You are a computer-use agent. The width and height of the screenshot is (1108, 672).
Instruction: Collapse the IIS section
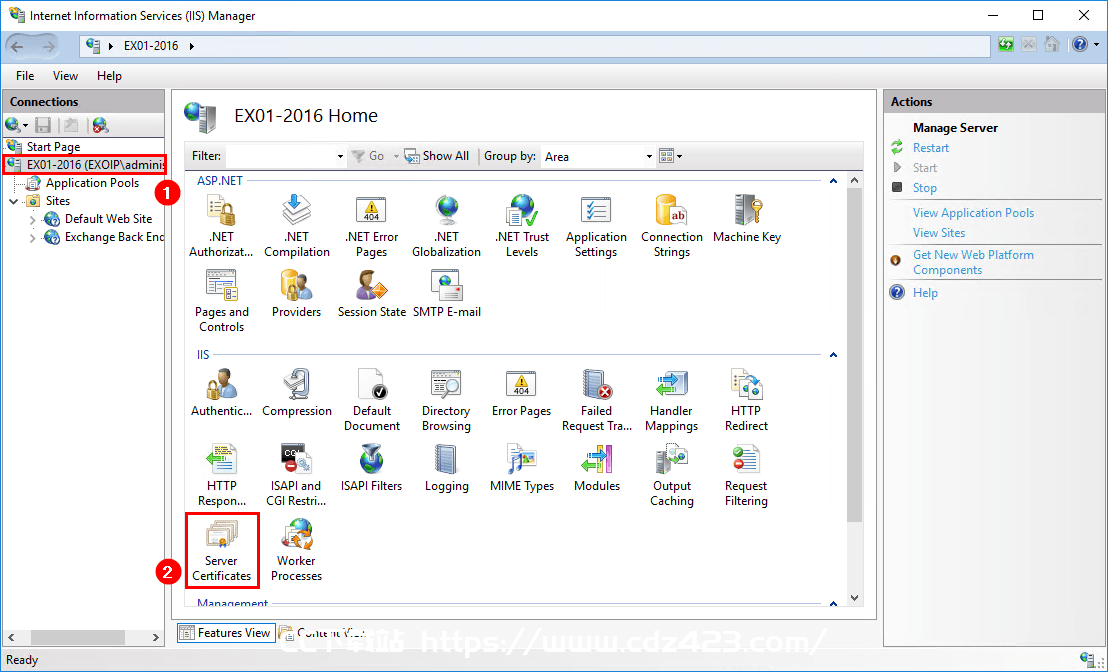pos(833,355)
